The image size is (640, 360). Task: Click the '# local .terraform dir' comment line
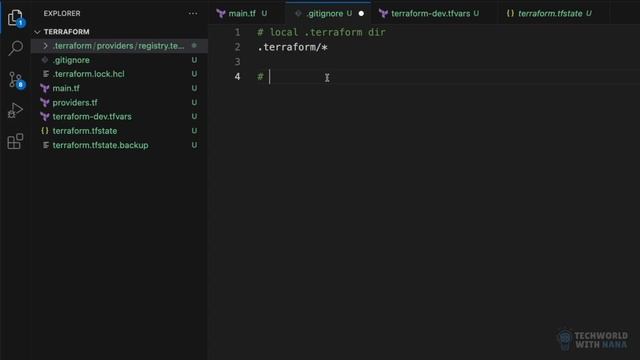point(321,32)
